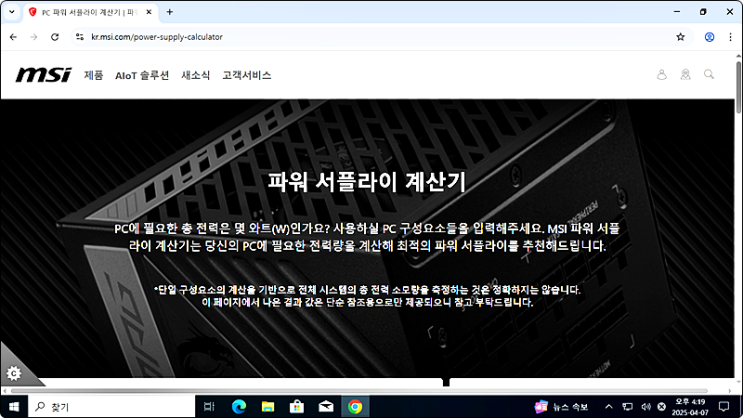Click the taskbar 찾기 search box

(111, 407)
